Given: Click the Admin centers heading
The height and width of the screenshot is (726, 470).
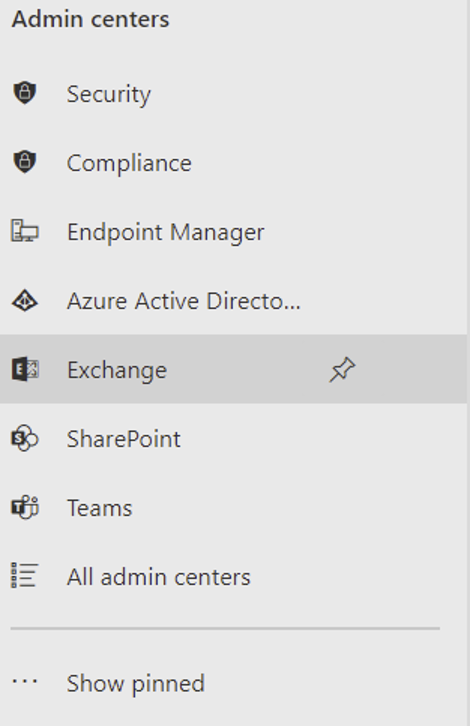Looking at the screenshot, I should pos(91,19).
